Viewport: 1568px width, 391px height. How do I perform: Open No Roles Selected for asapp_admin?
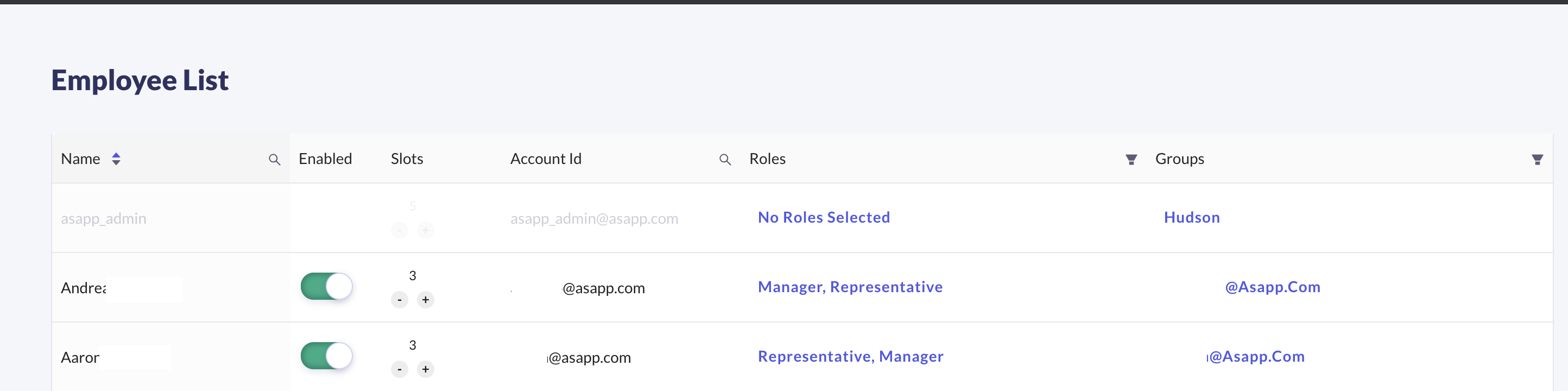point(824,217)
